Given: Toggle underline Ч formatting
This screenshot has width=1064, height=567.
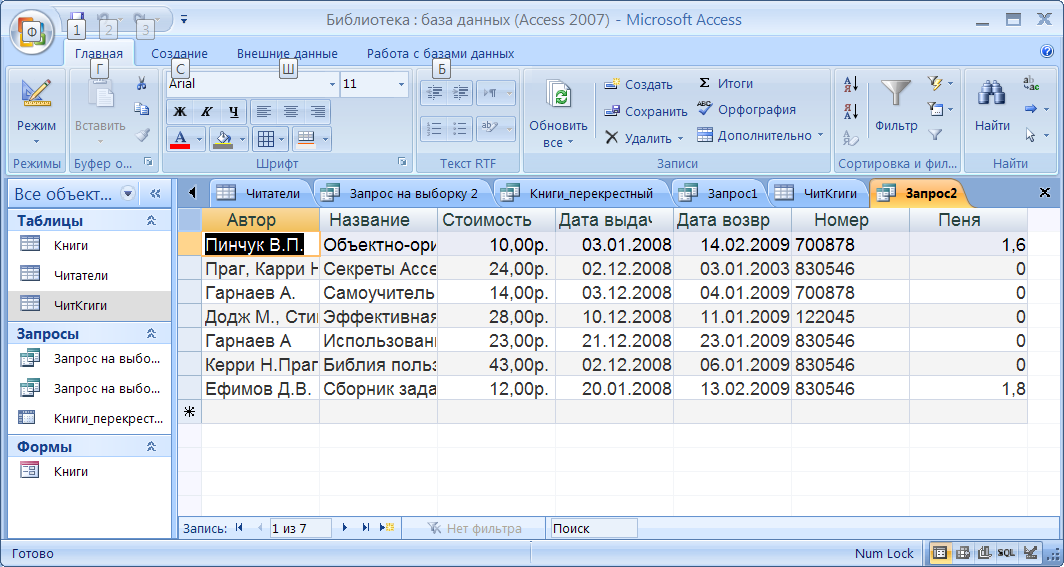Looking at the screenshot, I should [234, 111].
